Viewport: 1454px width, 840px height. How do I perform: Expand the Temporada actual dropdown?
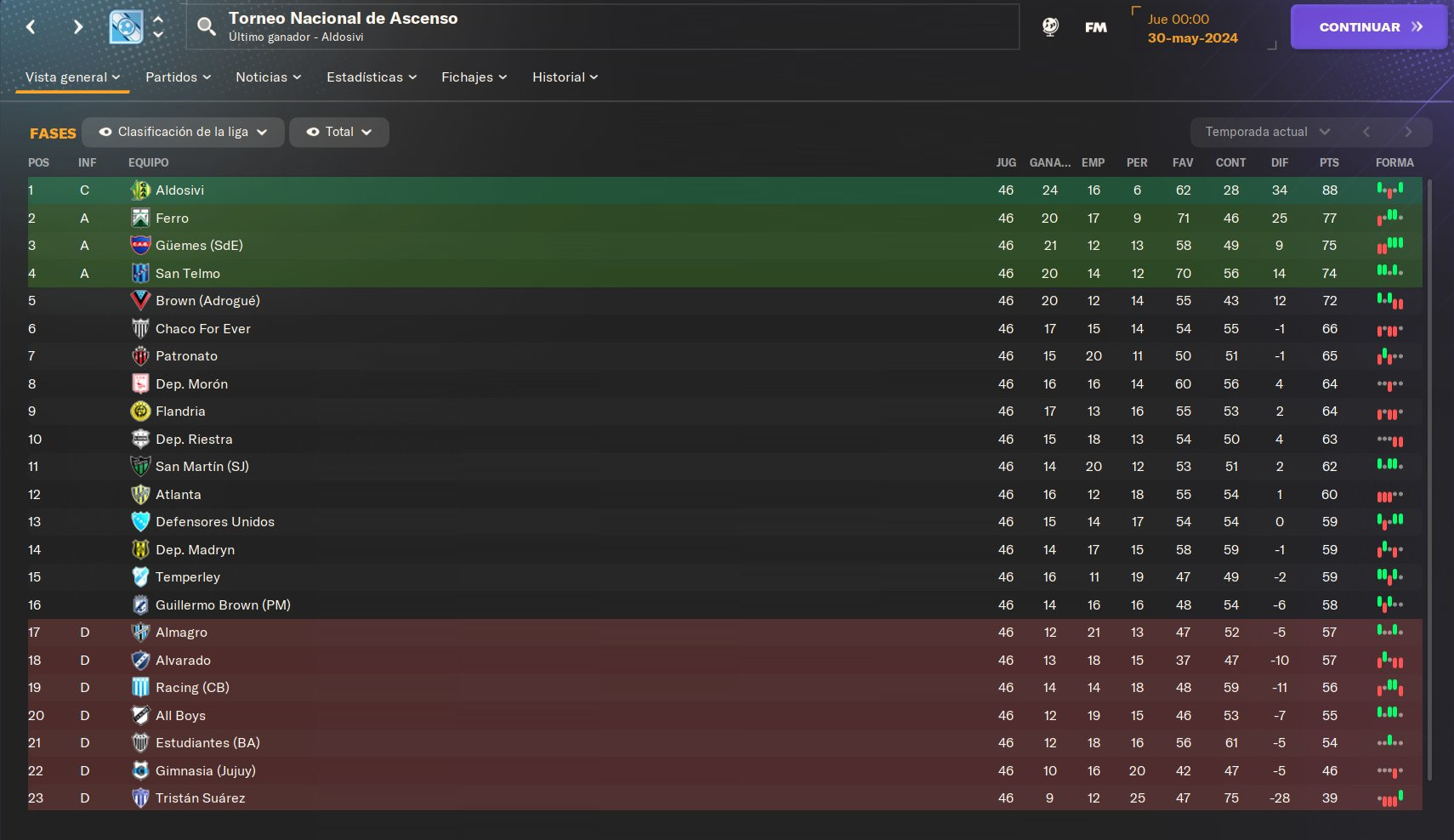click(x=1267, y=132)
